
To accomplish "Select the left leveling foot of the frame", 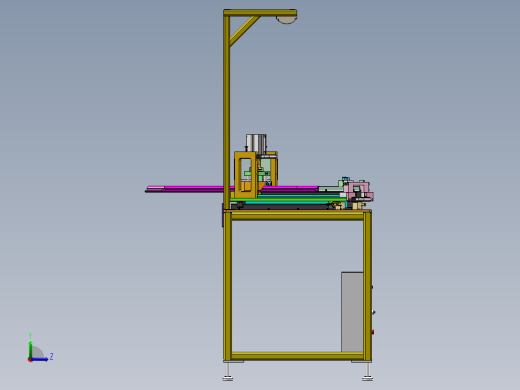I will [228, 372].
